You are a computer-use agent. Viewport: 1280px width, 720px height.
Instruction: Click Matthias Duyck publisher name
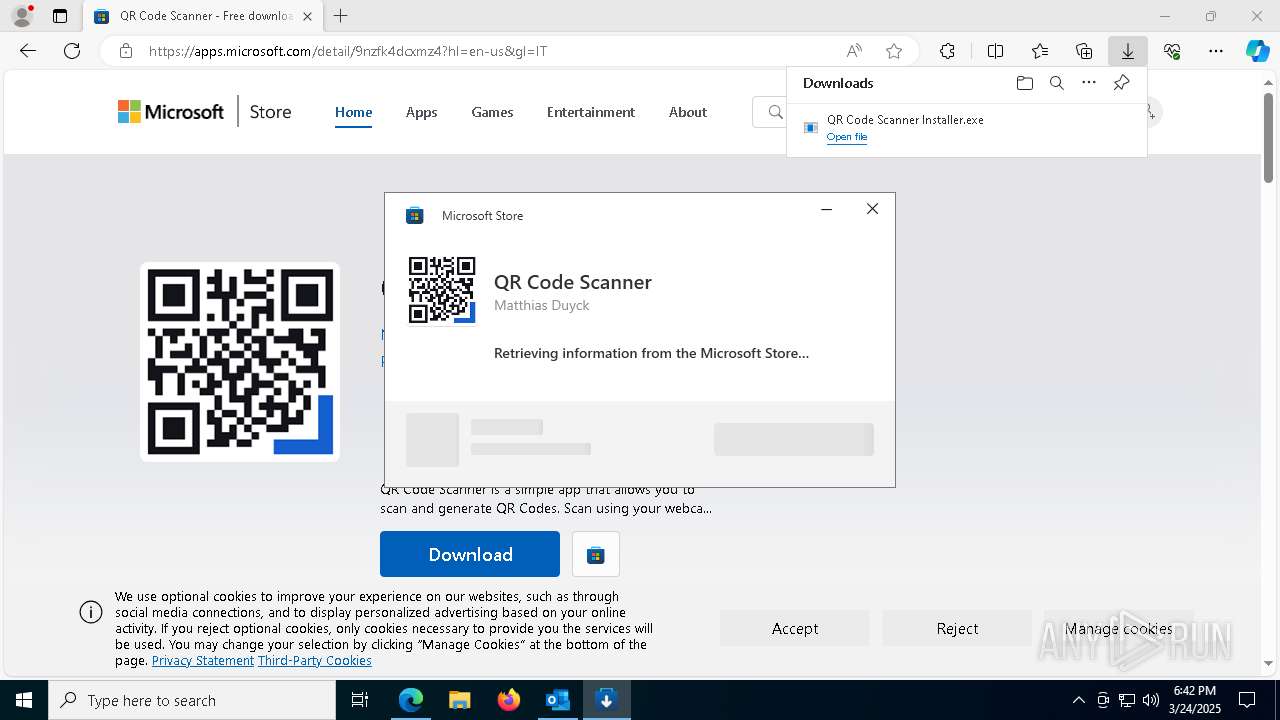coord(542,305)
